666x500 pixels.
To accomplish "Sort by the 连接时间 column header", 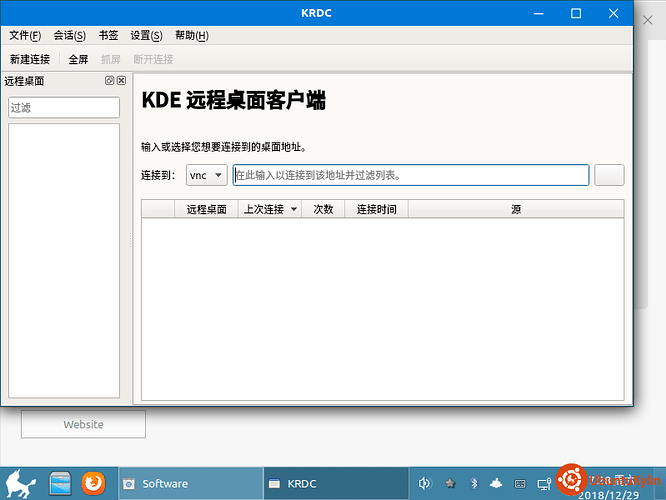I will pyautogui.click(x=376, y=209).
